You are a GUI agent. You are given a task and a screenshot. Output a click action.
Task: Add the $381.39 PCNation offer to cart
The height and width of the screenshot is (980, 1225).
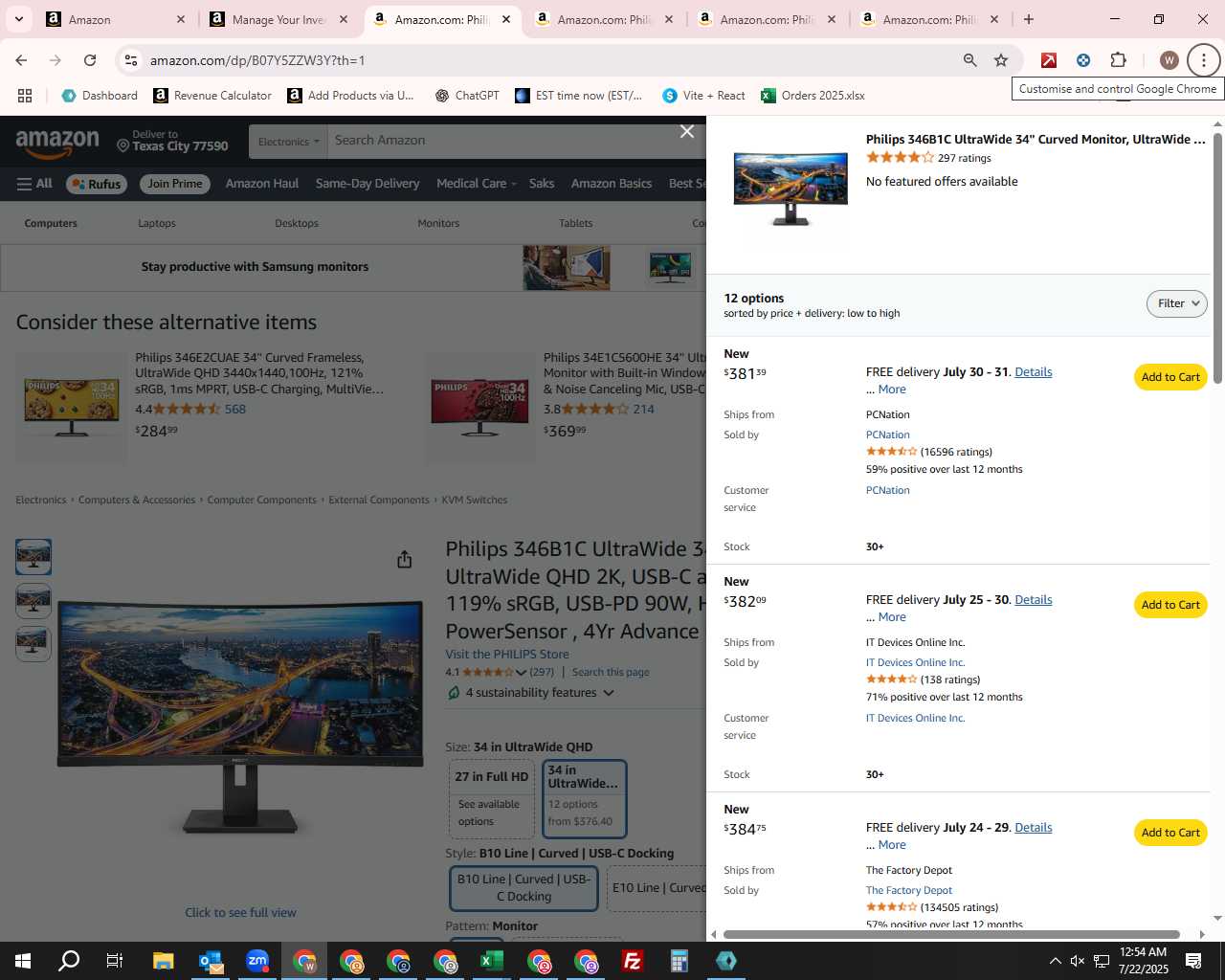click(x=1170, y=377)
